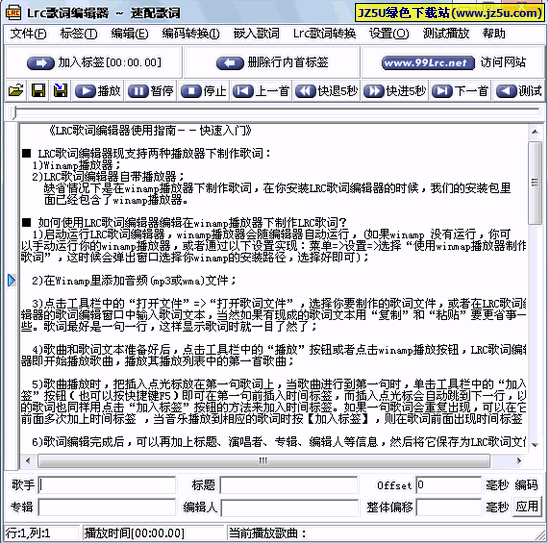
Task: Open lyrics file with folder icon
Action: 16,91
